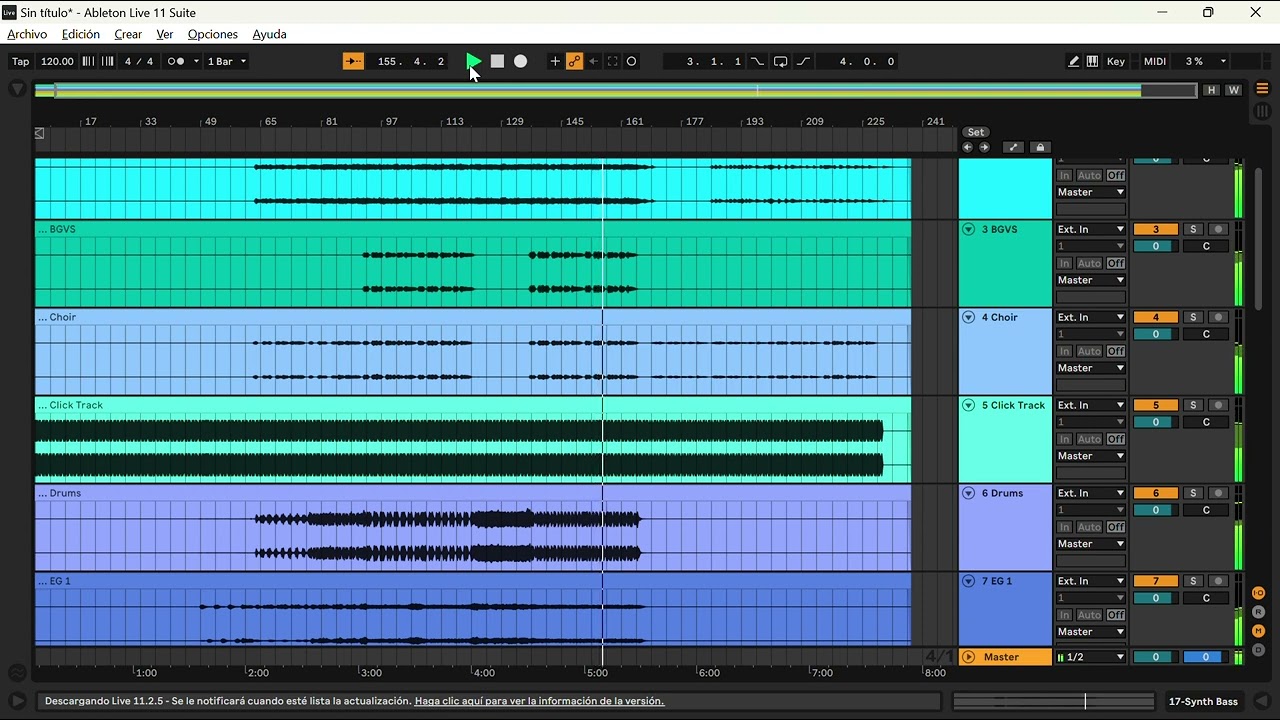
Task: Stop playback with the square Stop button
Action: pyautogui.click(x=497, y=61)
